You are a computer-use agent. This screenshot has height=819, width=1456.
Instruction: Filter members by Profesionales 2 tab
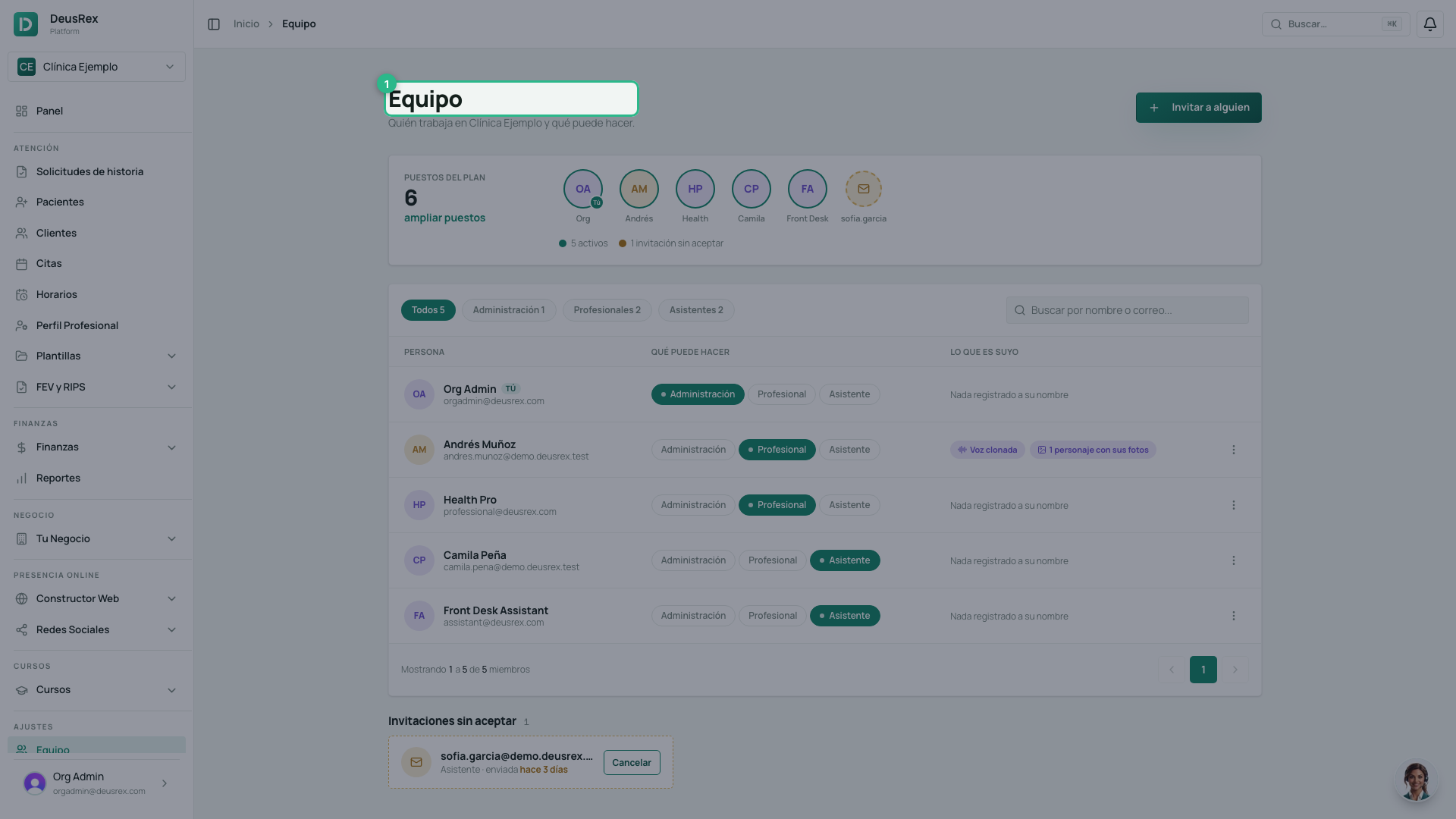coord(607,310)
